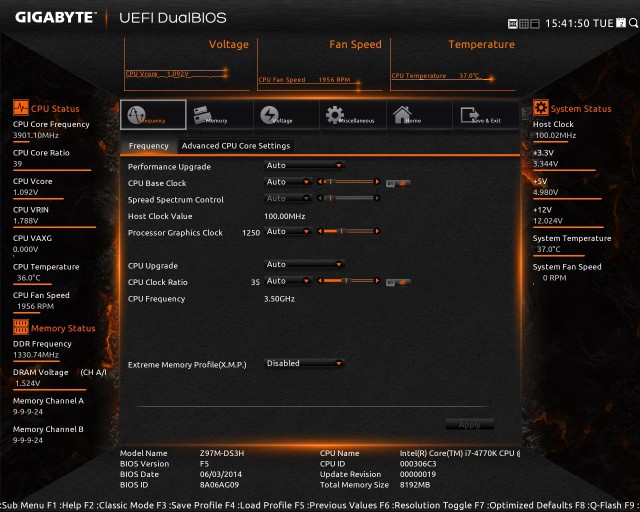Click the +12V reading 12.024V

pyautogui.click(x=548, y=221)
